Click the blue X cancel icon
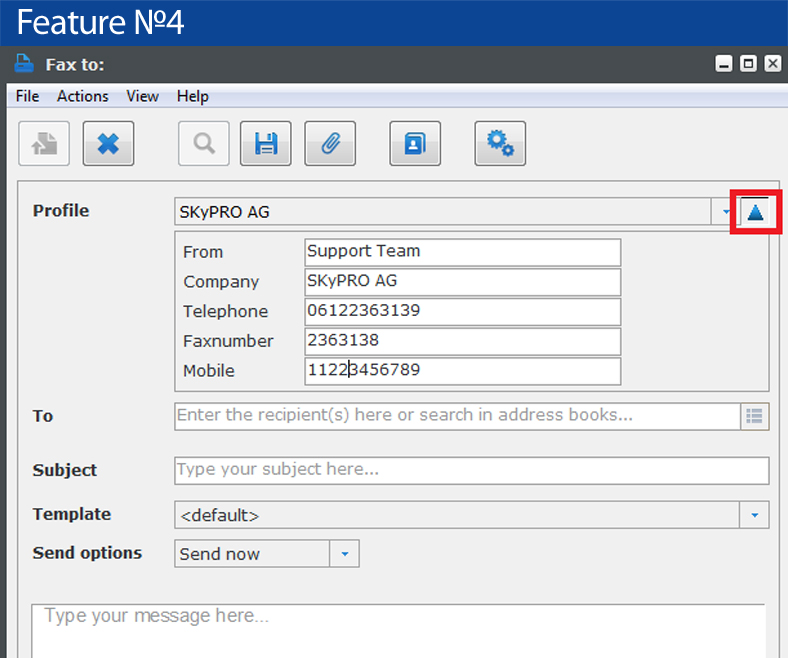 tap(109, 143)
